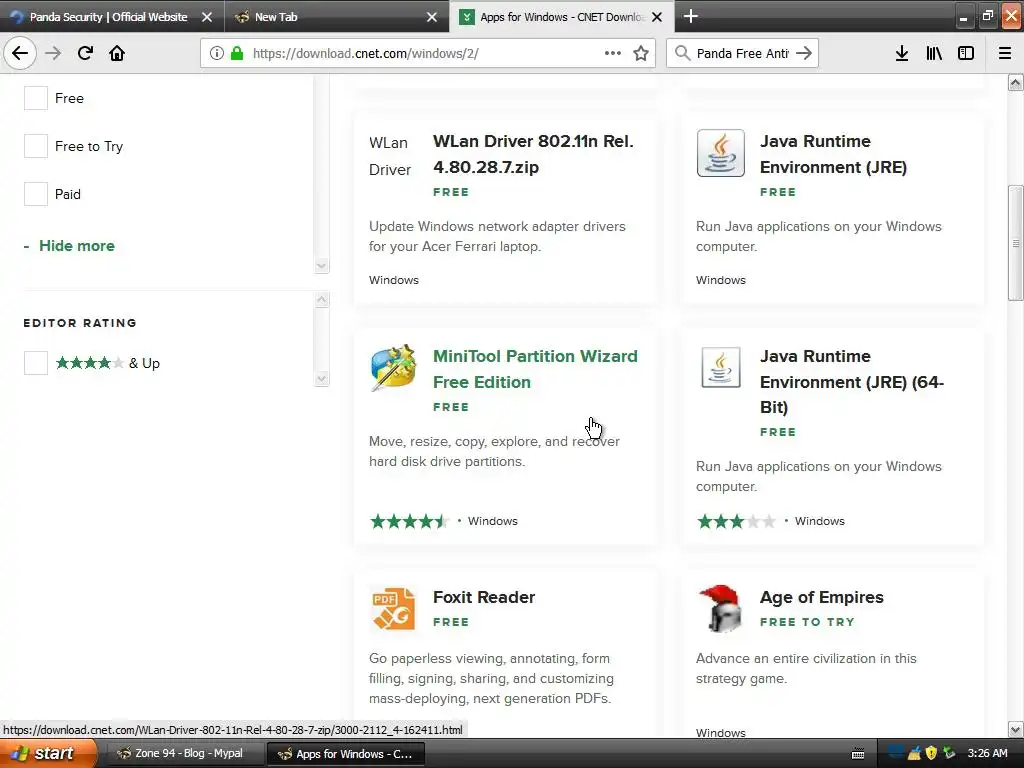Image resolution: width=1024 pixels, height=768 pixels.
Task: Click editor rating list scroll down arrow
Action: pos(321,379)
